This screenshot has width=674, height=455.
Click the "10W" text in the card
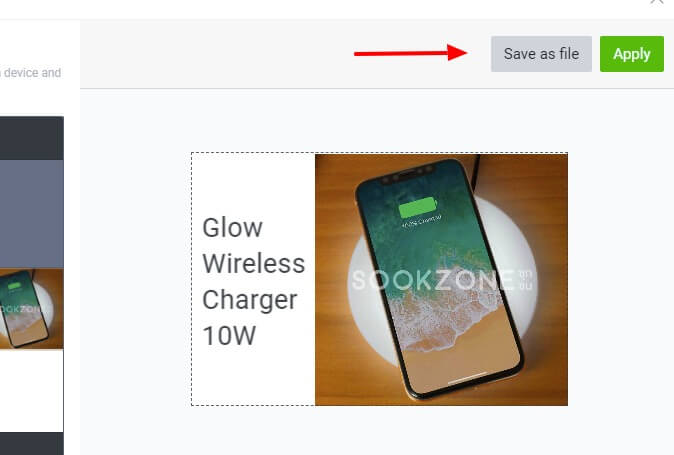229,336
